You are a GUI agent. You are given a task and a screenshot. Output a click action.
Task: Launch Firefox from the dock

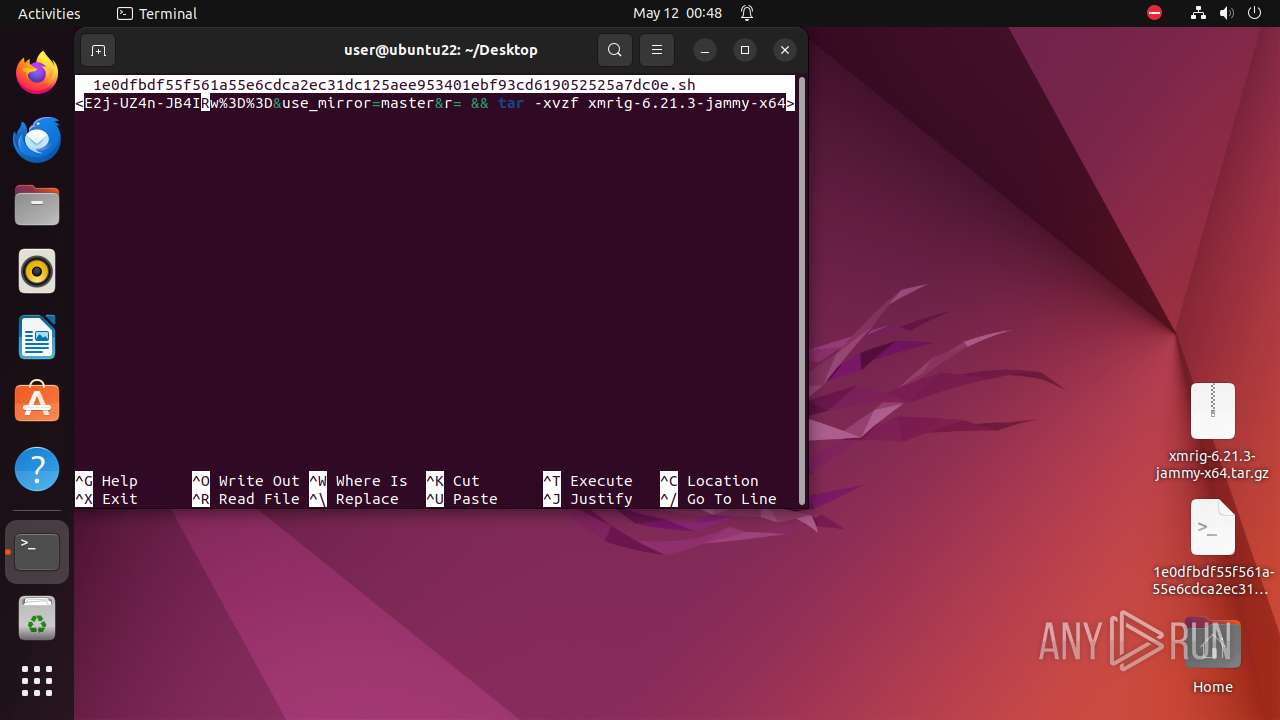pyautogui.click(x=37, y=74)
